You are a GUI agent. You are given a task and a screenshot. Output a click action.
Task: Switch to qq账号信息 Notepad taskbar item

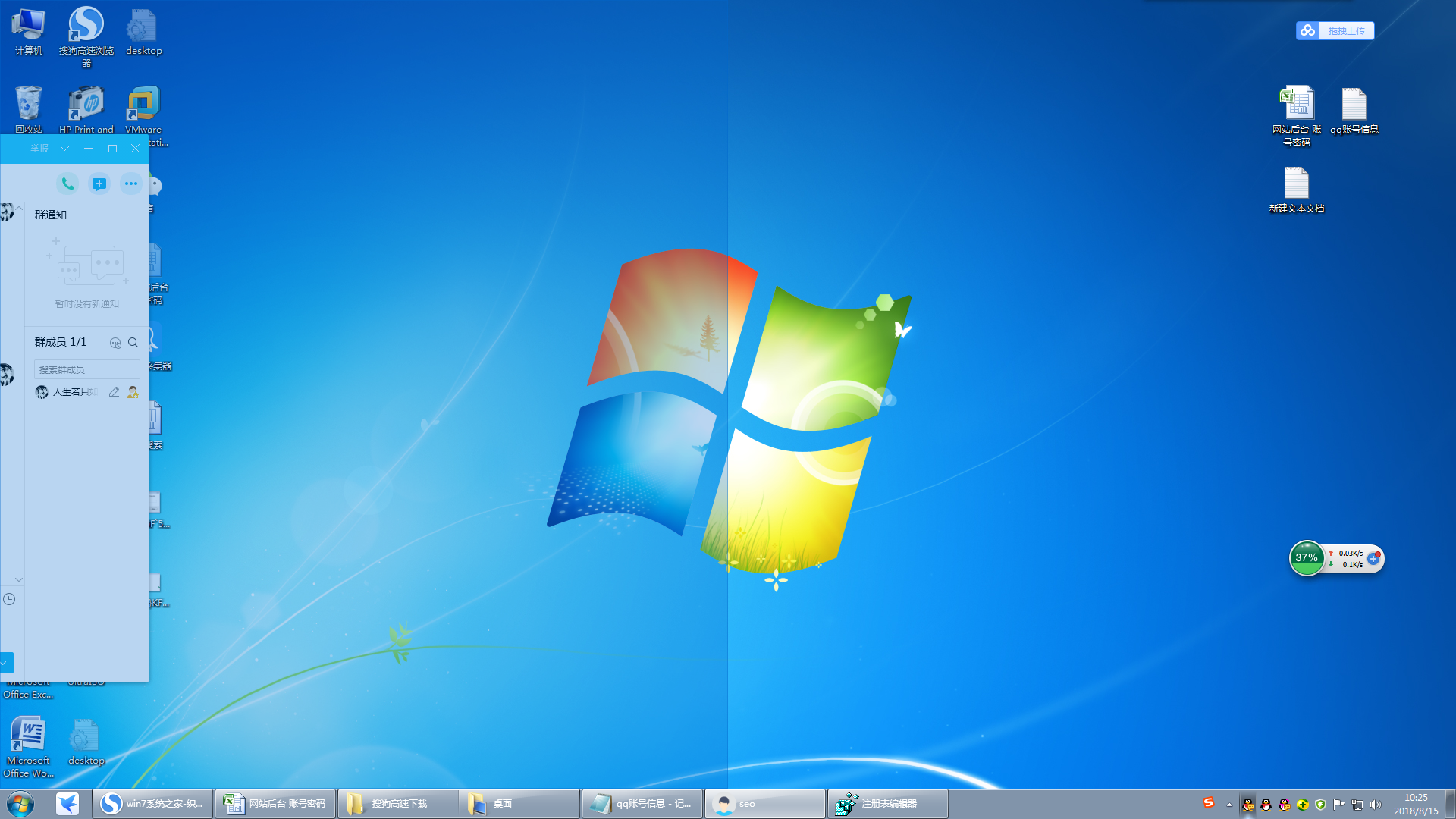642,804
